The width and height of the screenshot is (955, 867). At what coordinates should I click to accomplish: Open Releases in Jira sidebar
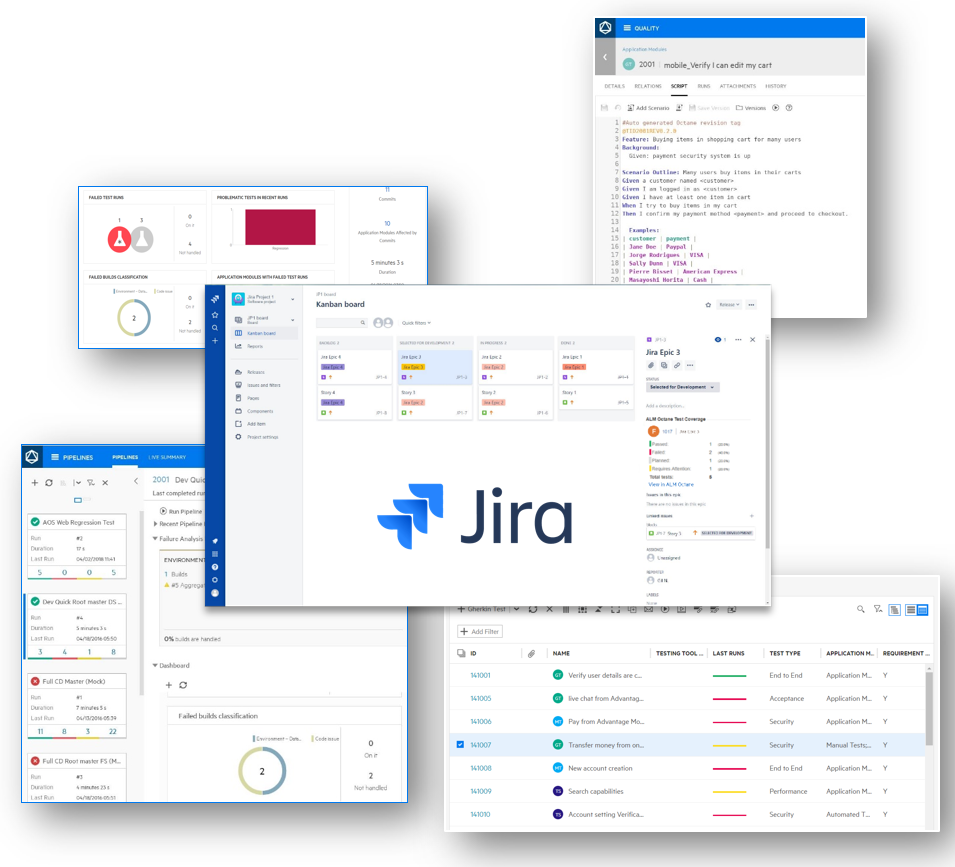tap(255, 372)
